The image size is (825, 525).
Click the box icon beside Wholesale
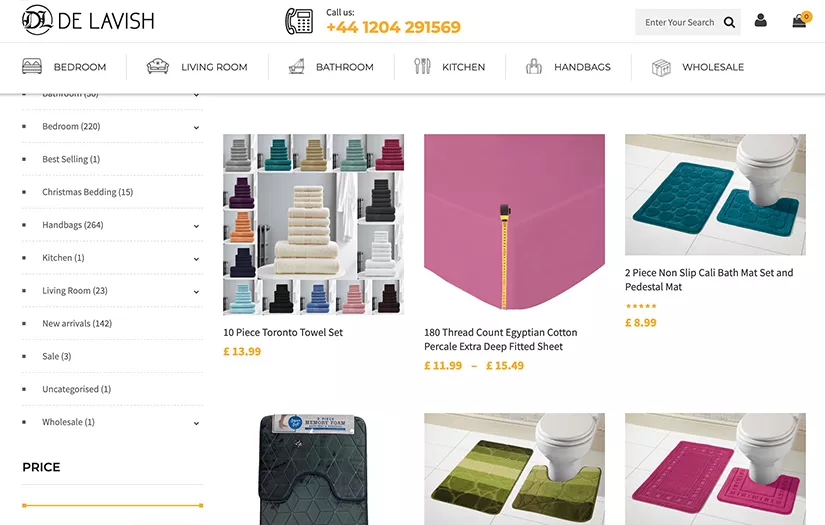(x=661, y=67)
